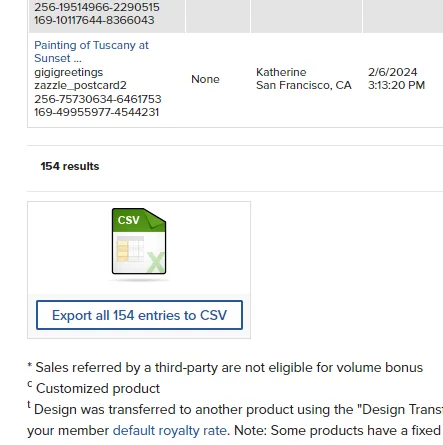Open Painting of Tuscany at Sunset link
The image size is (443, 445).
pos(91,52)
